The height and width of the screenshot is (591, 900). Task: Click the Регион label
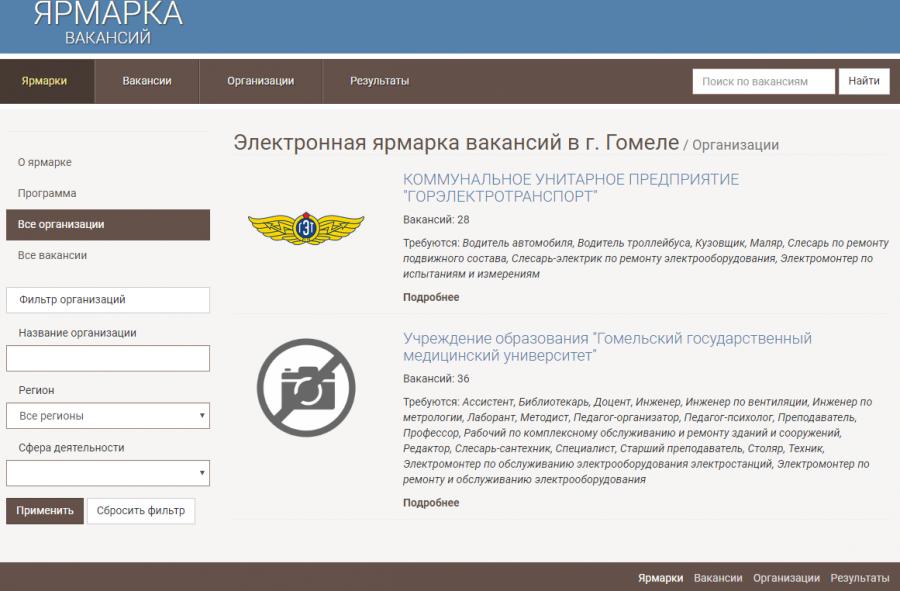36,390
